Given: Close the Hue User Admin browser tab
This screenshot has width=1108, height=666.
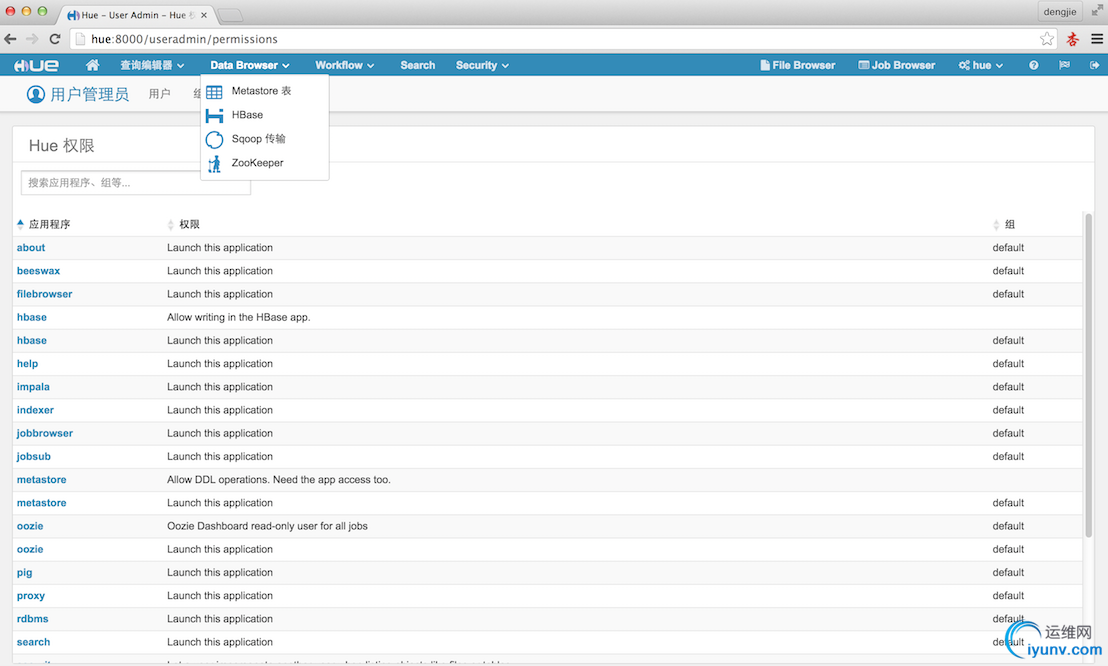Looking at the screenshot, I should [204, 15].
